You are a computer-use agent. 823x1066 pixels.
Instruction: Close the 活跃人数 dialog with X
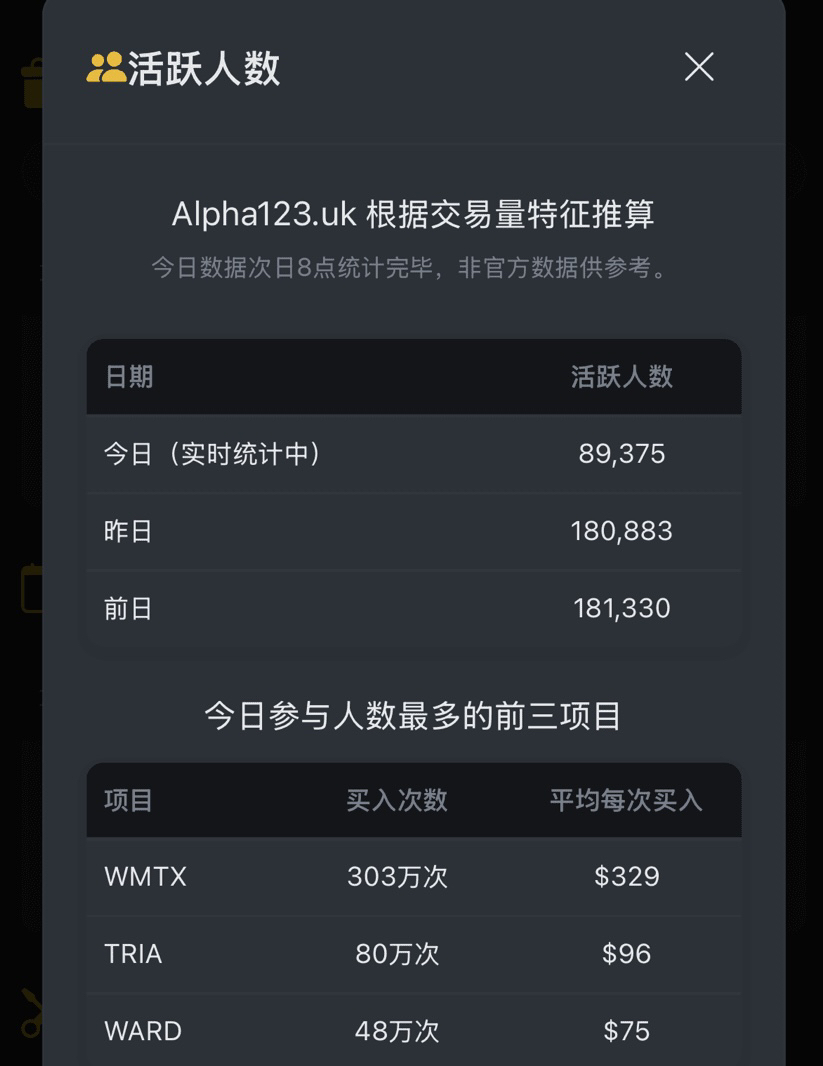coord(699,67)
